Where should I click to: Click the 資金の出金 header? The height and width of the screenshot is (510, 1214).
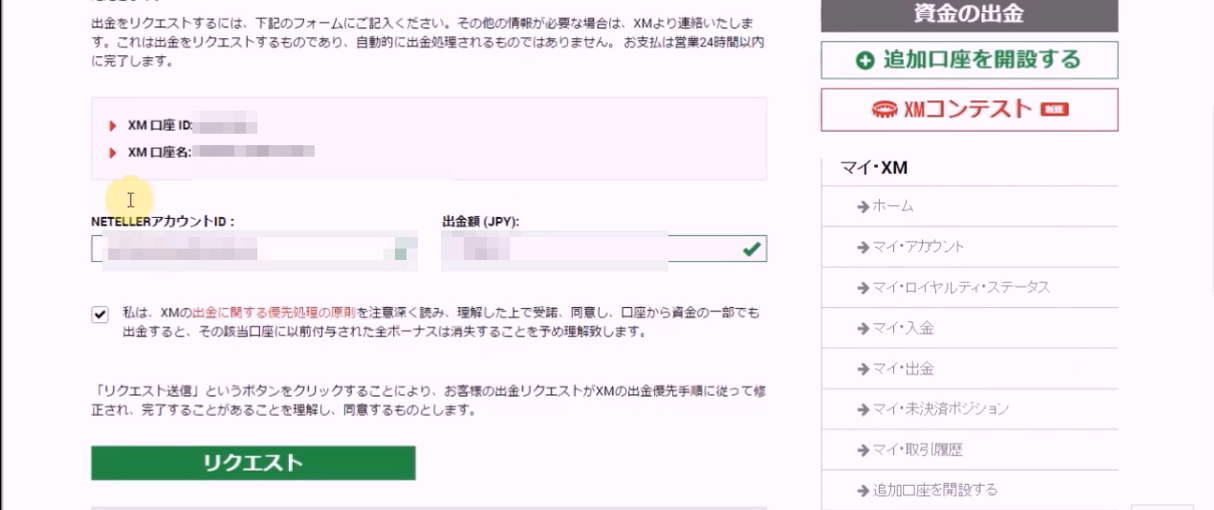pyautogui.click(x=969, y=15)
